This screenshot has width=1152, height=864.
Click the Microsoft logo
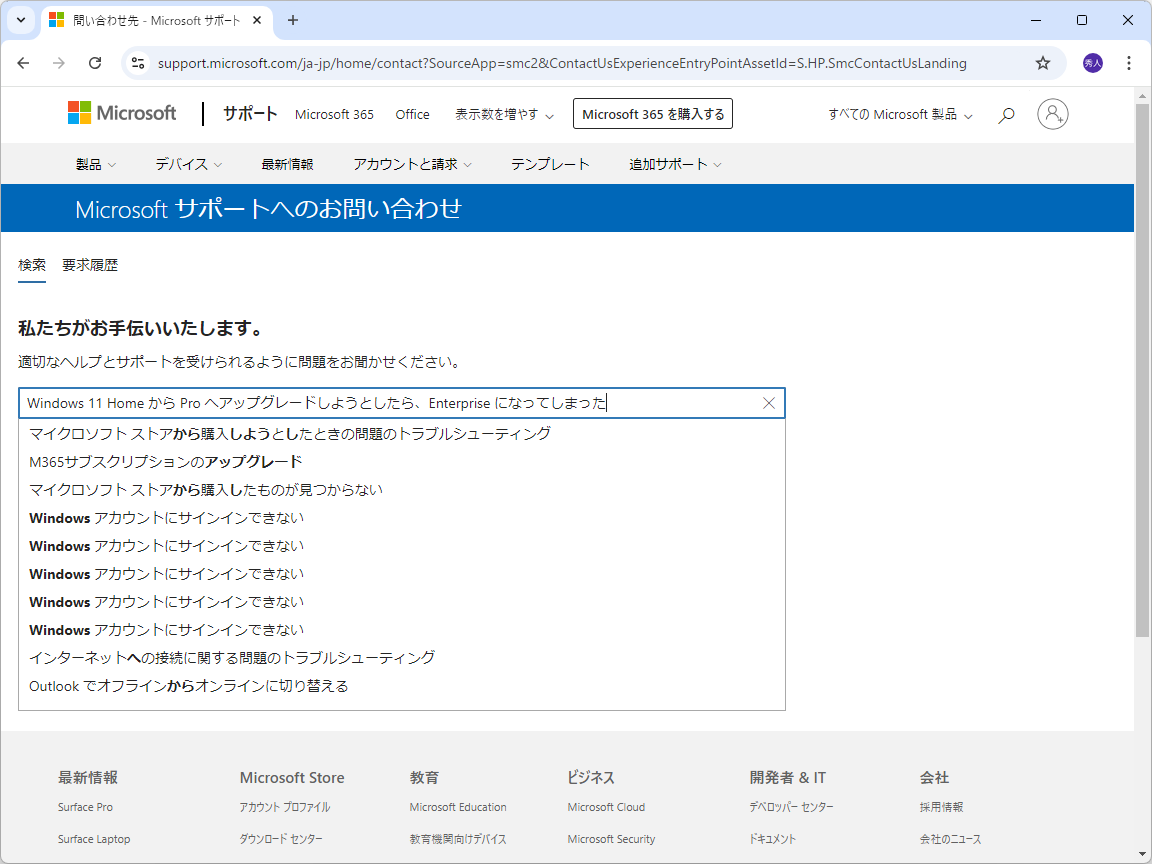coord(121,112)
